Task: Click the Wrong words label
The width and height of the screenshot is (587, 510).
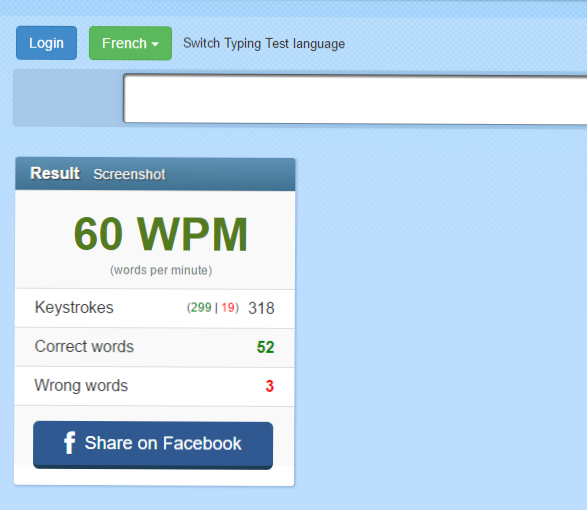Action: pyautogui.click(x=81, y=386)
